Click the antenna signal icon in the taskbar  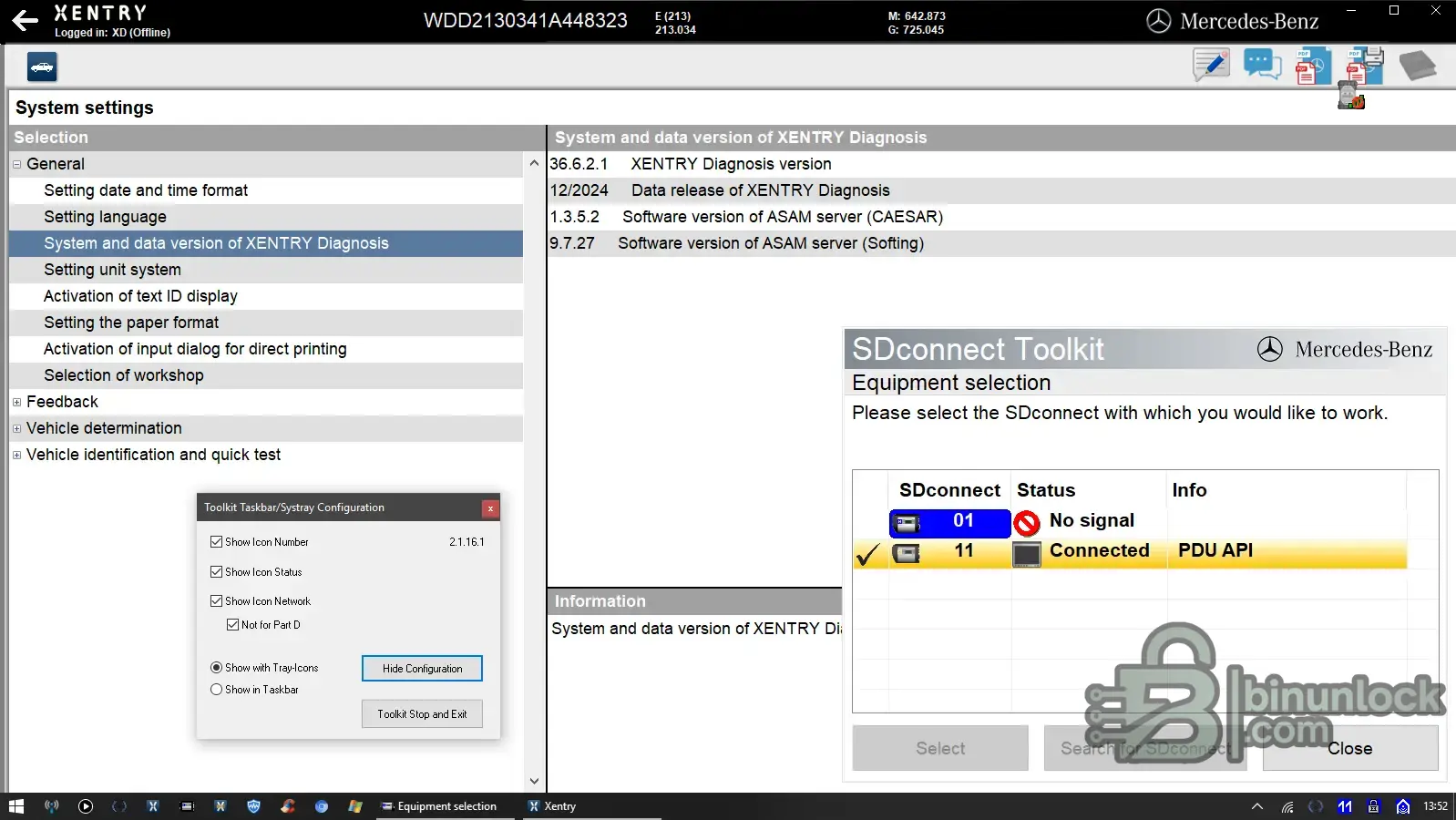click(52, 806)
